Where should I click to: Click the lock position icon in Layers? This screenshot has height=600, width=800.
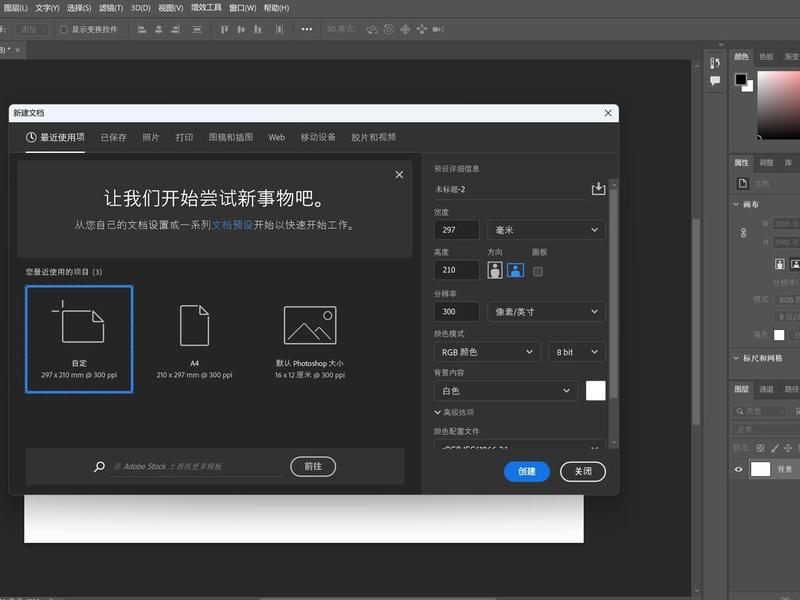(788, 448)
